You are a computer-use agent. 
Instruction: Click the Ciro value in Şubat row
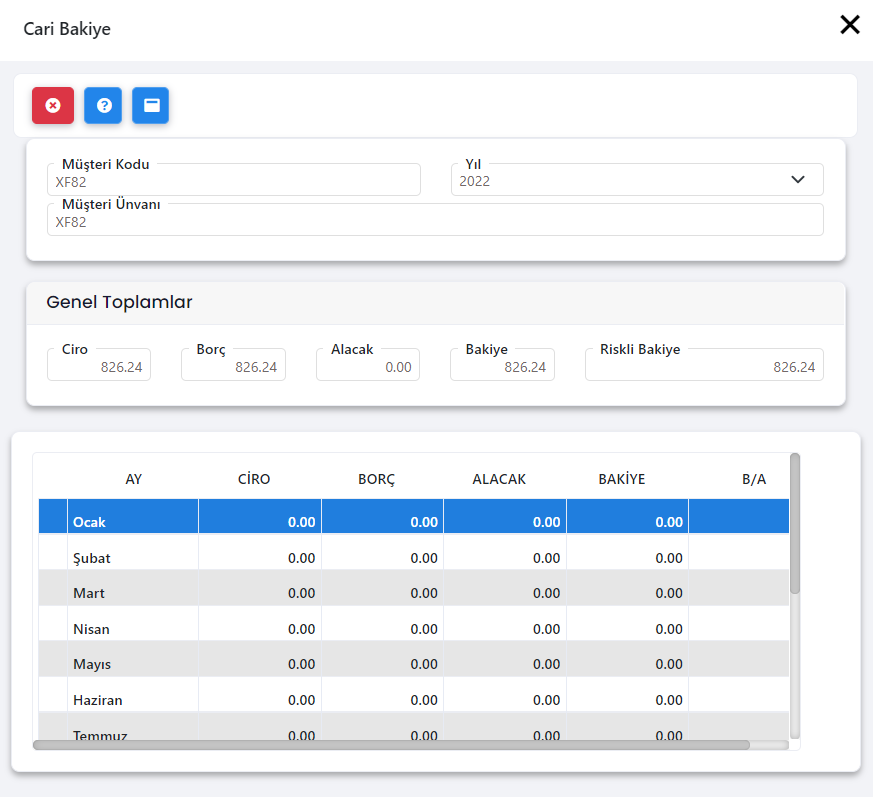[301, 558]
